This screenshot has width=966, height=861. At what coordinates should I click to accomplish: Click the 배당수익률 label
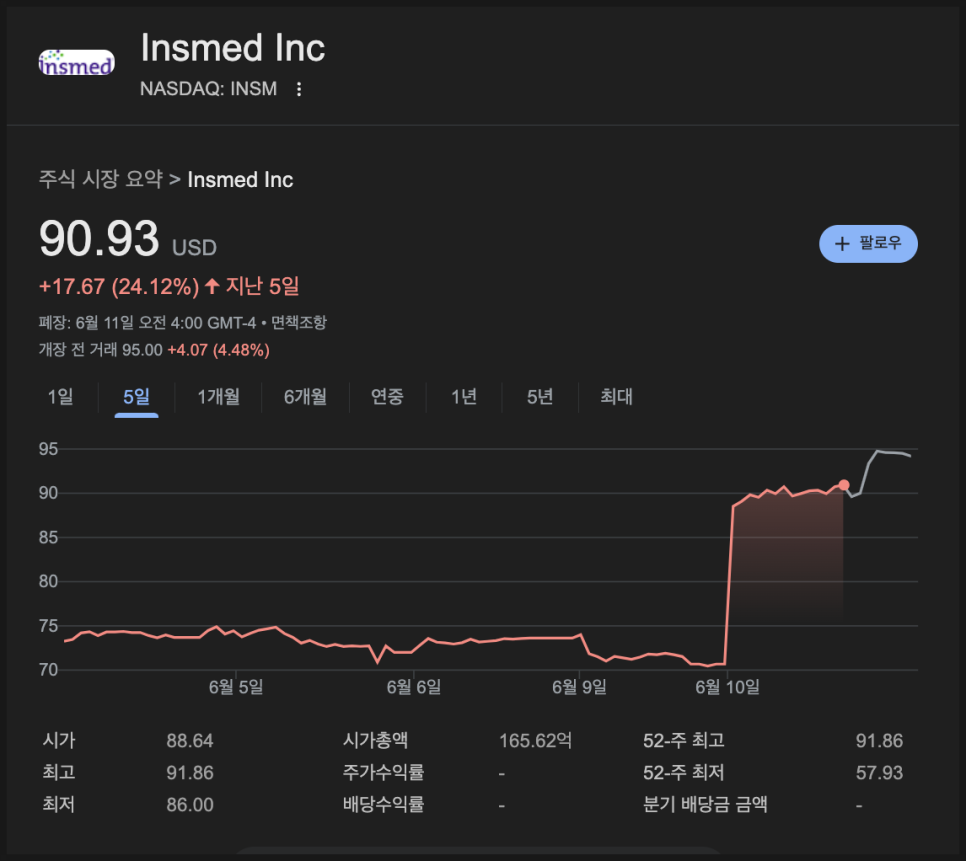point(383,805)
